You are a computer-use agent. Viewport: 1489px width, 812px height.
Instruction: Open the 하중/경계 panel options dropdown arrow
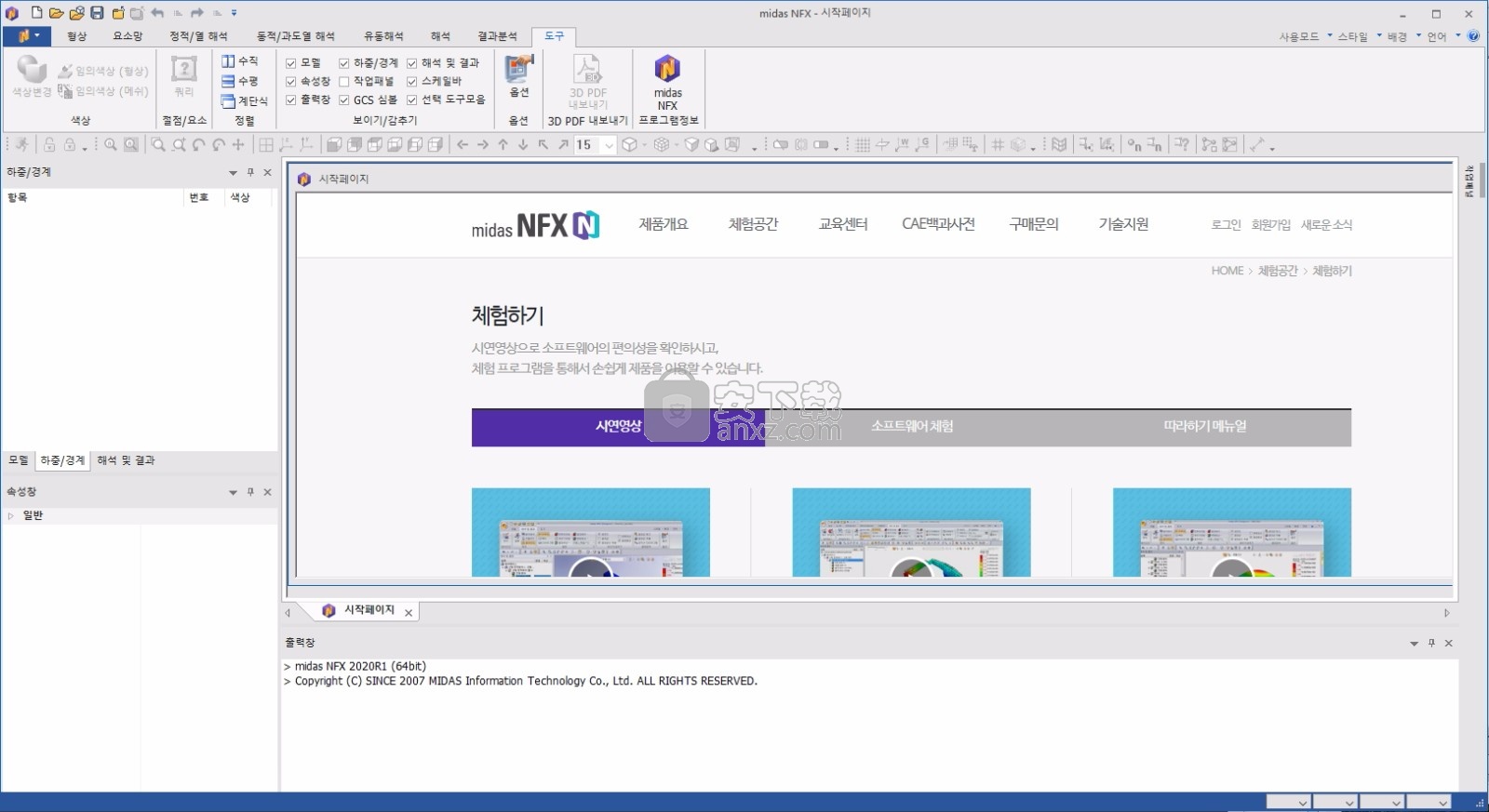(233, 173)
